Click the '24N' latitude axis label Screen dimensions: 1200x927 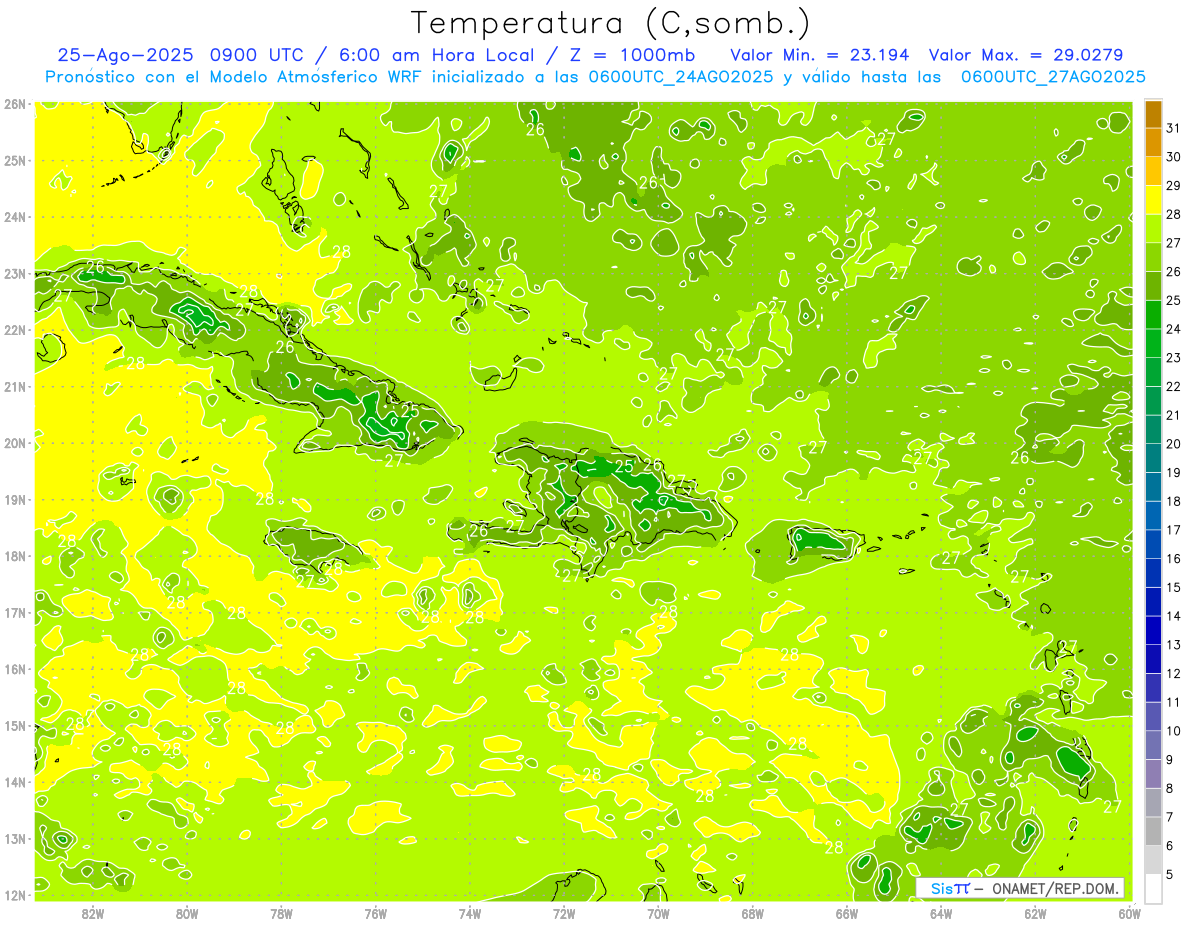point(15,217)
